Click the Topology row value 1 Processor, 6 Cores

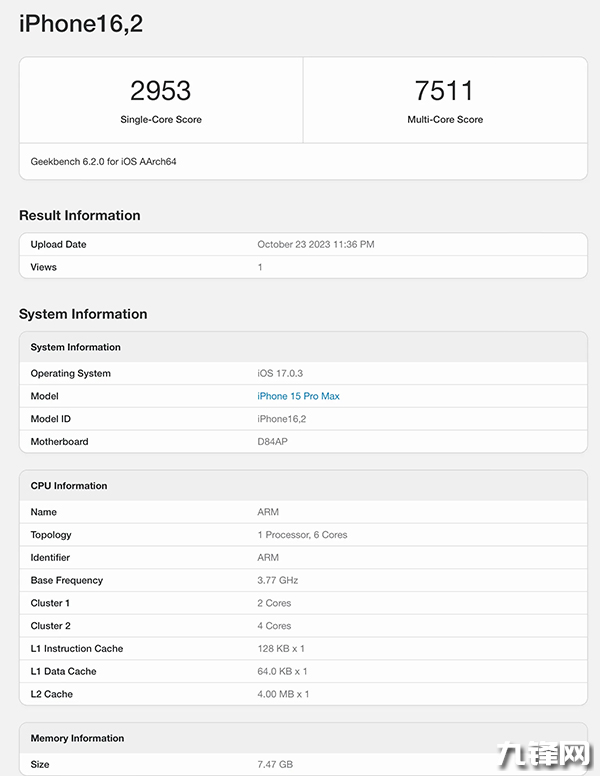point(302,535)
